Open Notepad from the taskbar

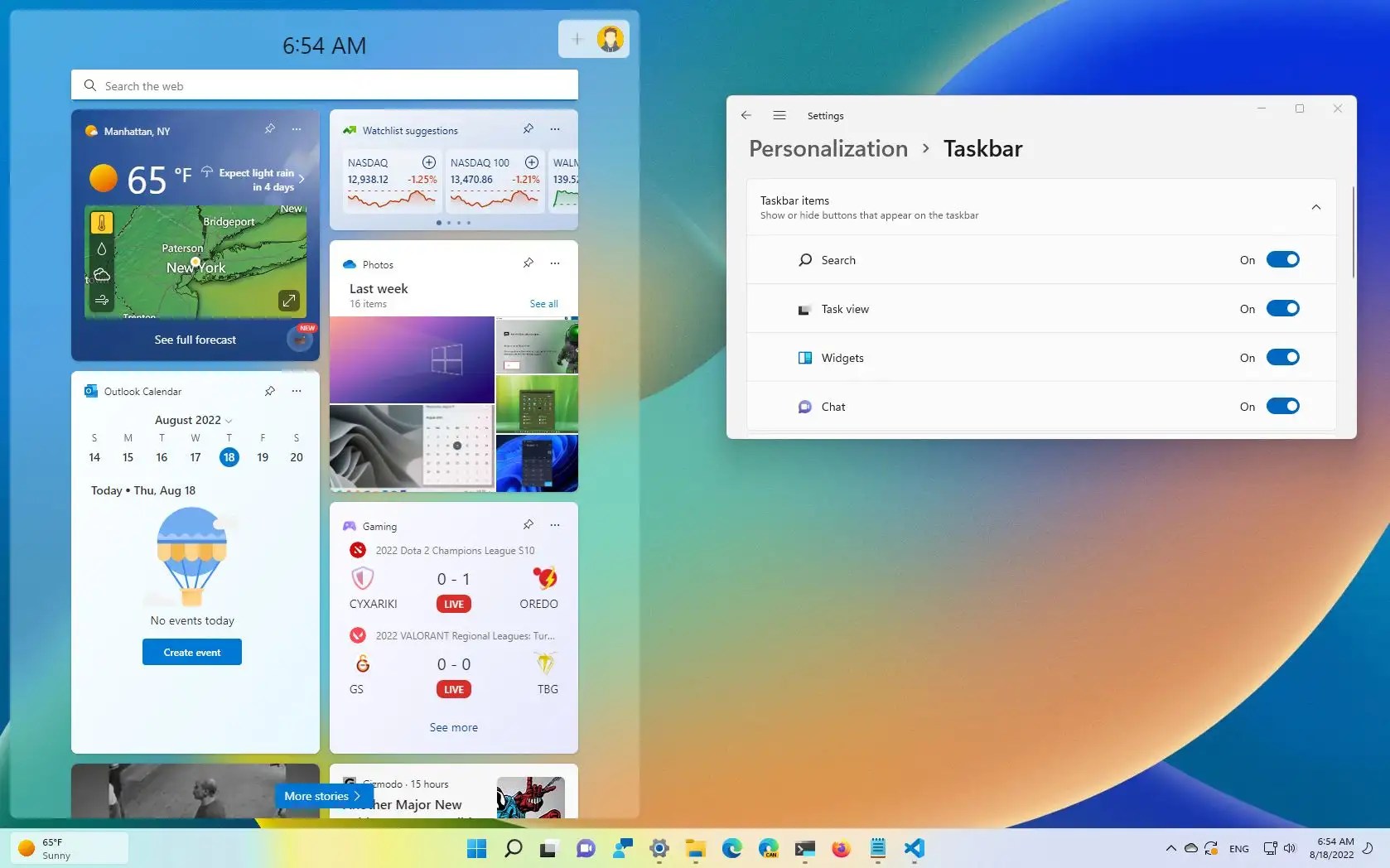click(x=876, y=848)
